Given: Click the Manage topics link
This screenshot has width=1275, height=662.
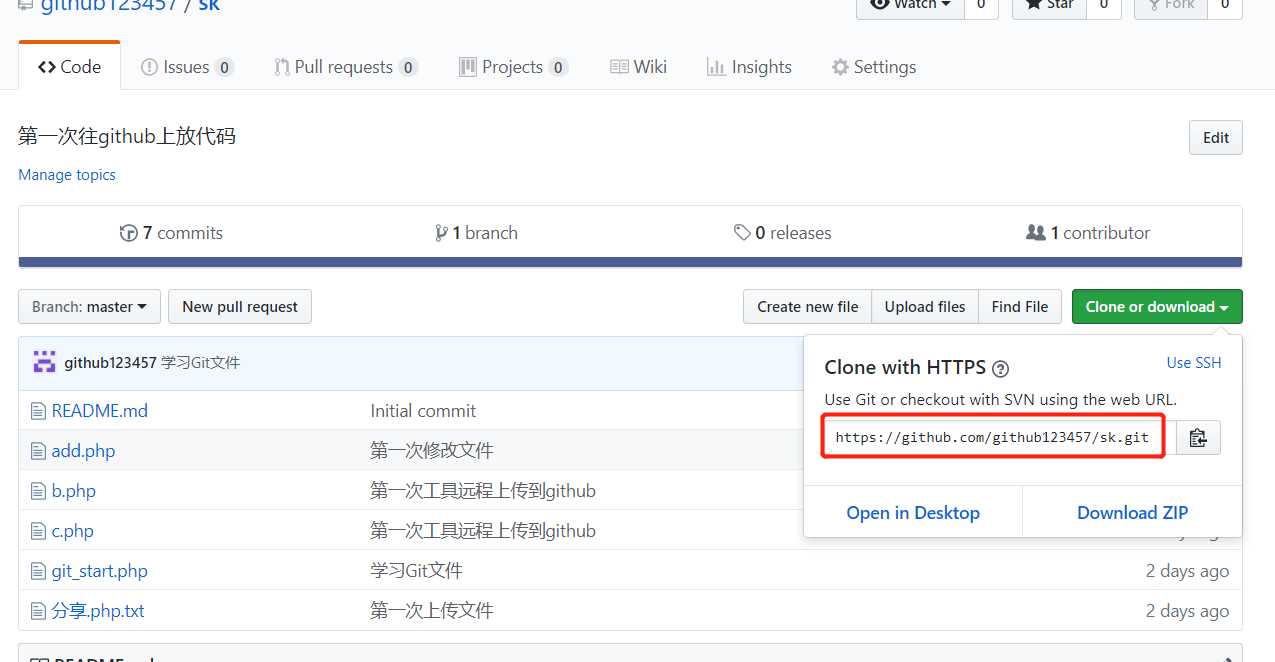Looking at the screenshot, I should point(67,174).
